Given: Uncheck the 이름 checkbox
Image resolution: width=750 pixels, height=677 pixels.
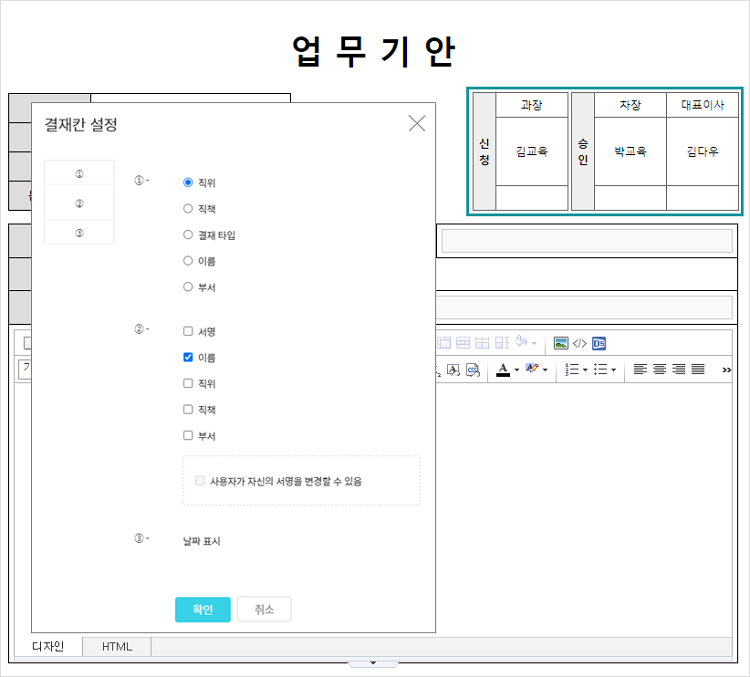Looking at the screenshot, I should 188,357.
